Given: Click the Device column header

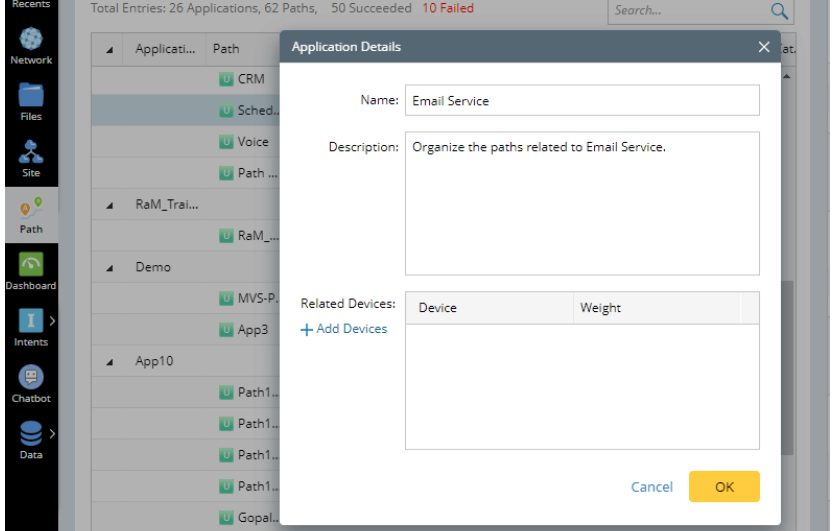Looking at the screenshot, I should (490, 308).
